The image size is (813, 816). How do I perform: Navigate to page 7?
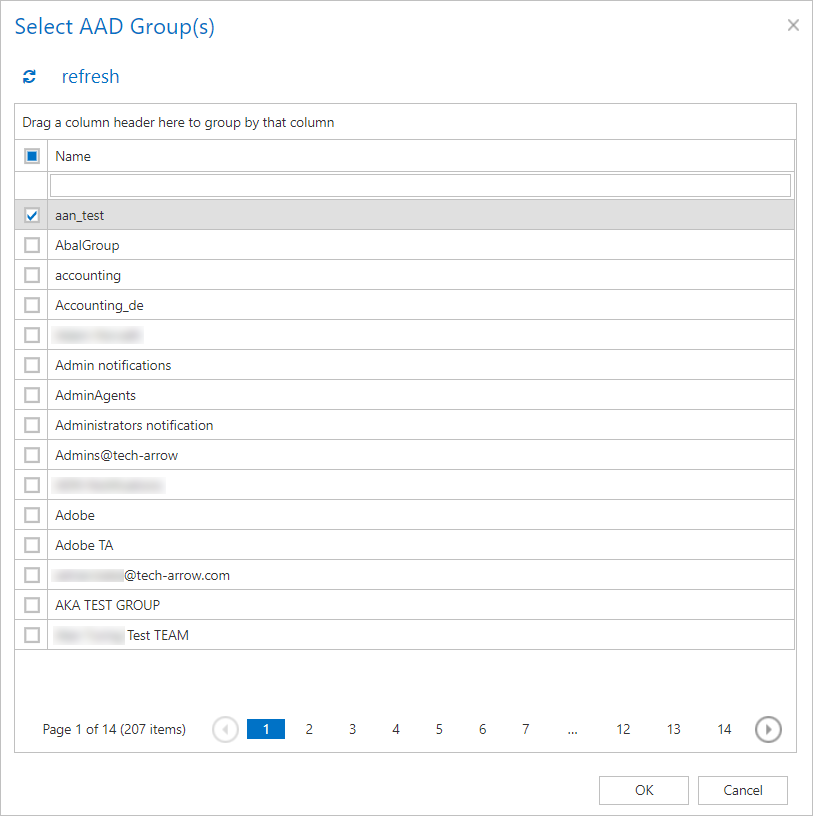click(525, 729)
